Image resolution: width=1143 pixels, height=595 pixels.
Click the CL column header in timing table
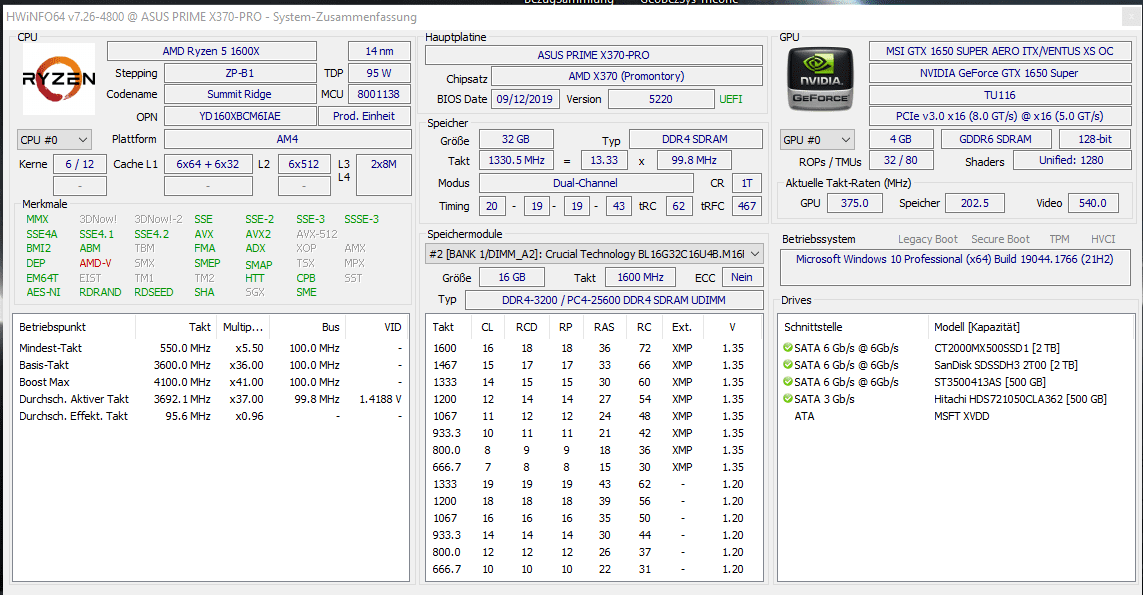487,327
